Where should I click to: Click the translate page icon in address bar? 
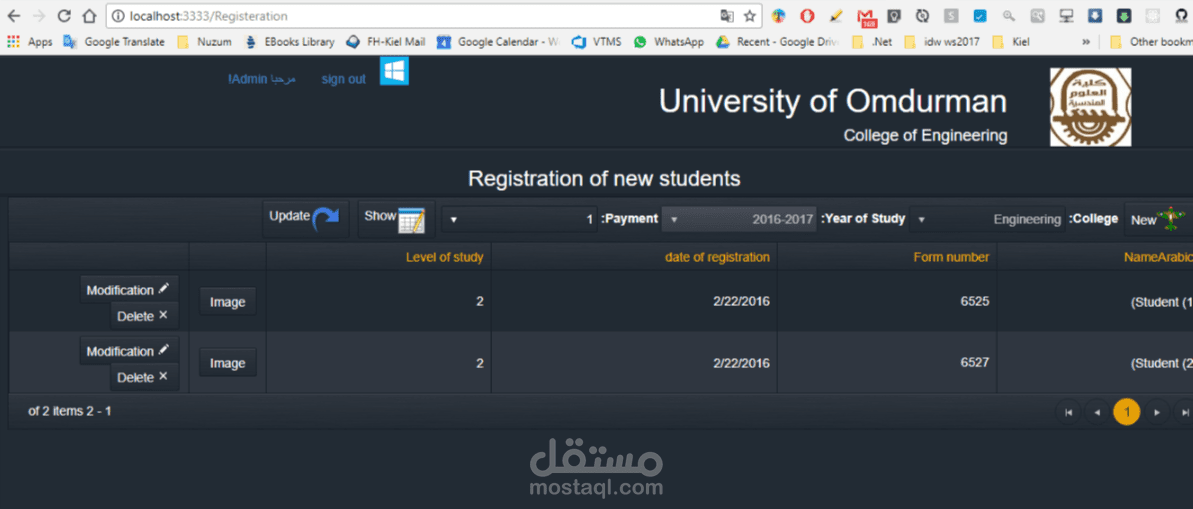click(727, 15)
